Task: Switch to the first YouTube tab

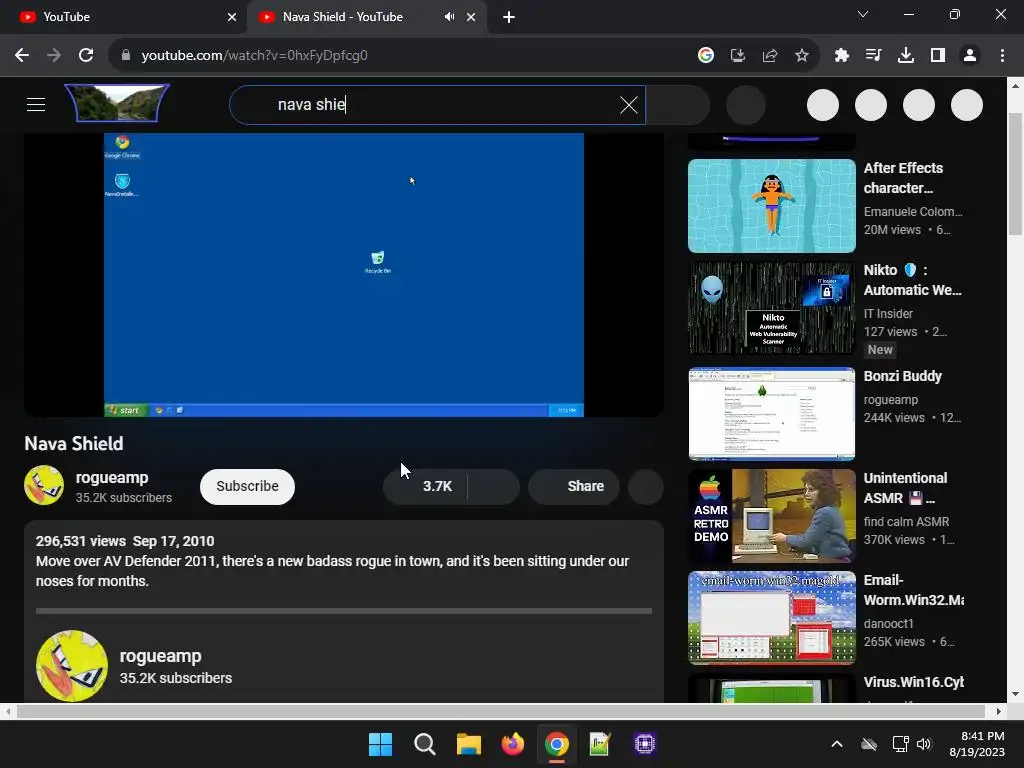Action: [123, 17]
